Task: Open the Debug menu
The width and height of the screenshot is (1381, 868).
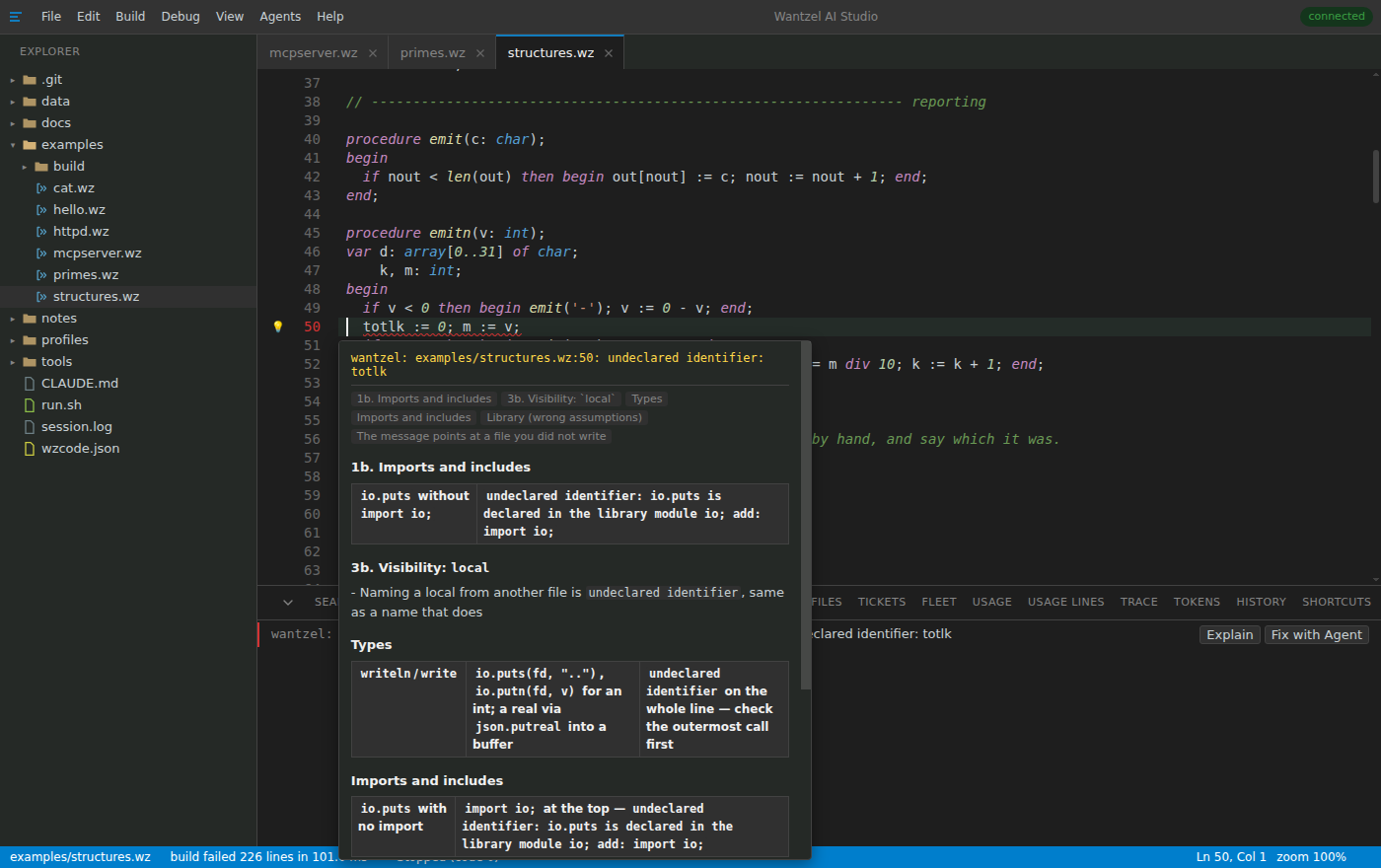Action: point(181,17)
